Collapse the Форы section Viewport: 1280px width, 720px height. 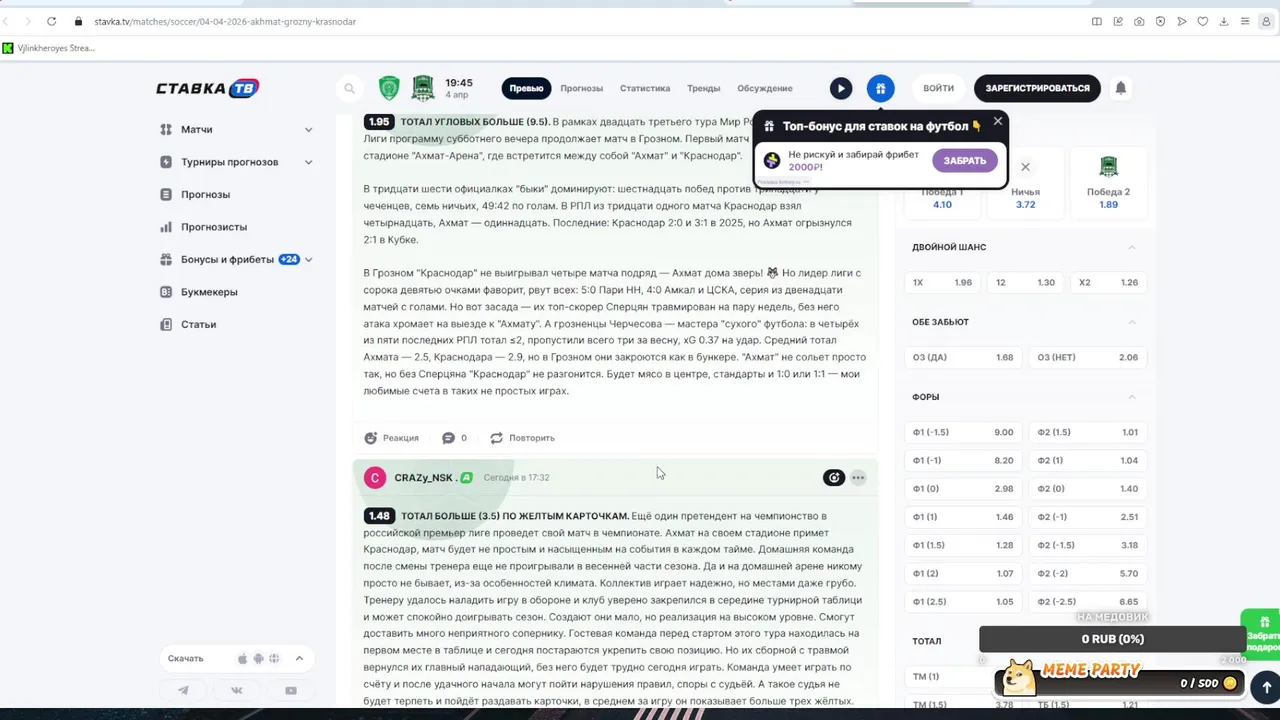tap(1132, 397)
